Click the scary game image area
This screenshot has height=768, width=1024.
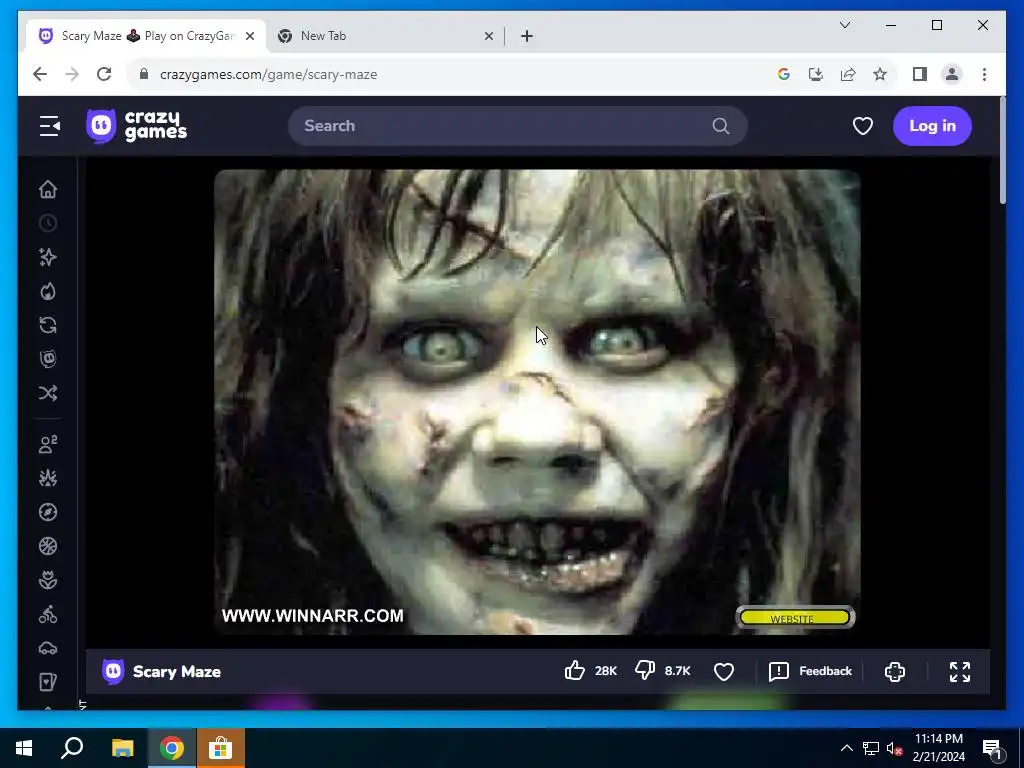(x=537, y=402)
